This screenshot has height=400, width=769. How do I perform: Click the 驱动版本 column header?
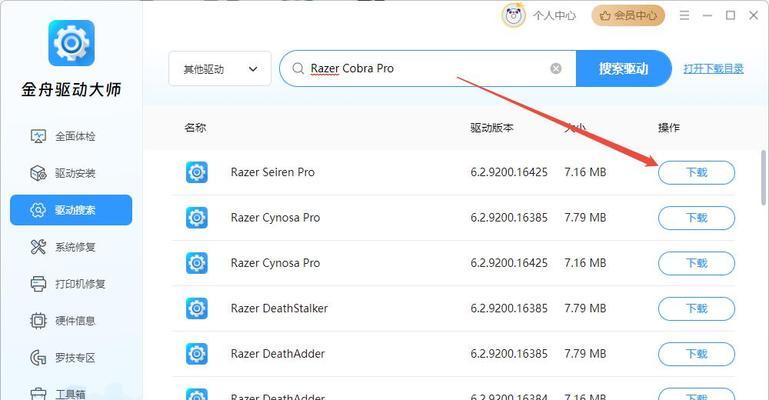tap(491, 128)
